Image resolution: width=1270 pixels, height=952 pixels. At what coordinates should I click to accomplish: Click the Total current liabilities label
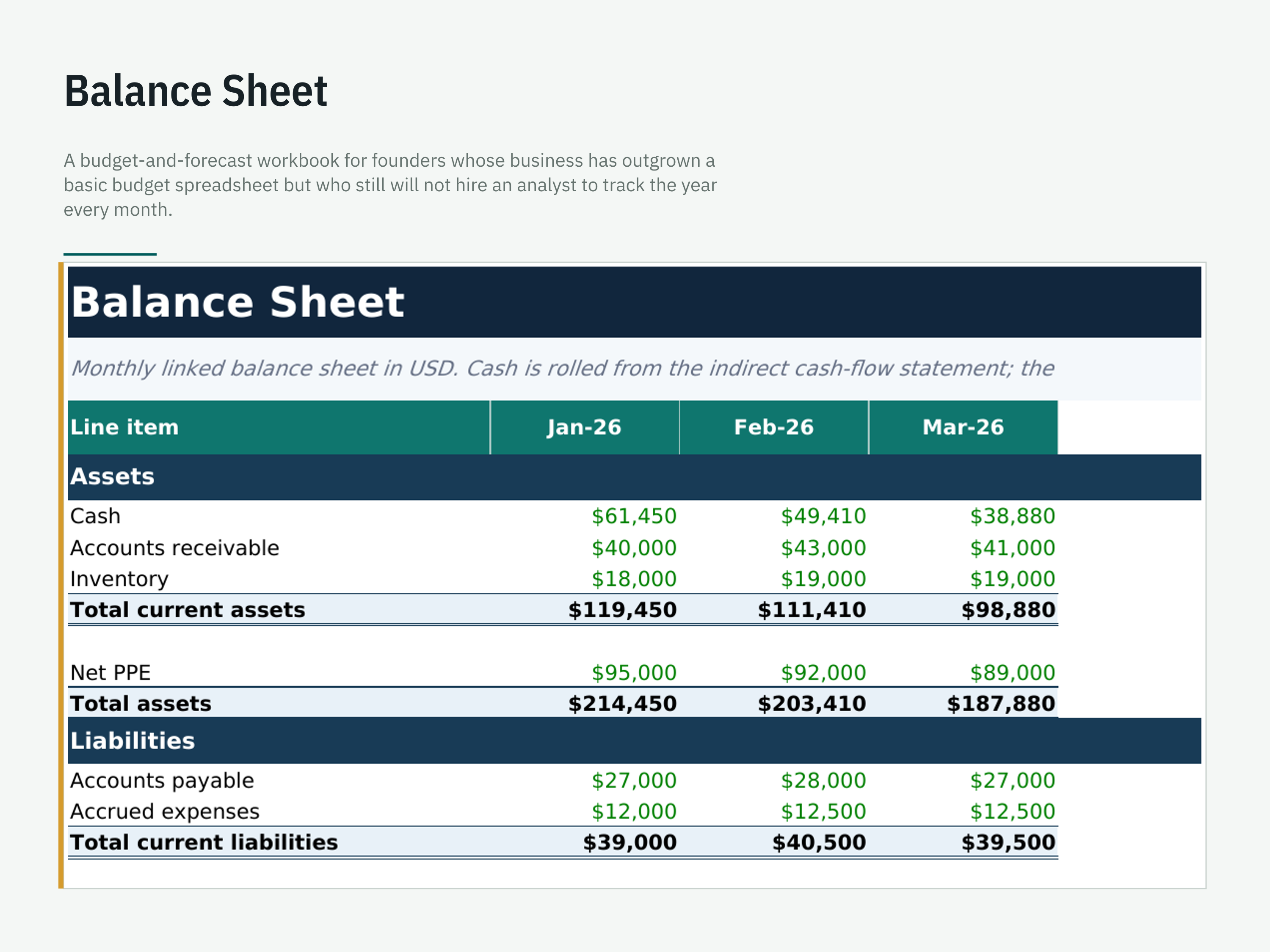[204, 842]
